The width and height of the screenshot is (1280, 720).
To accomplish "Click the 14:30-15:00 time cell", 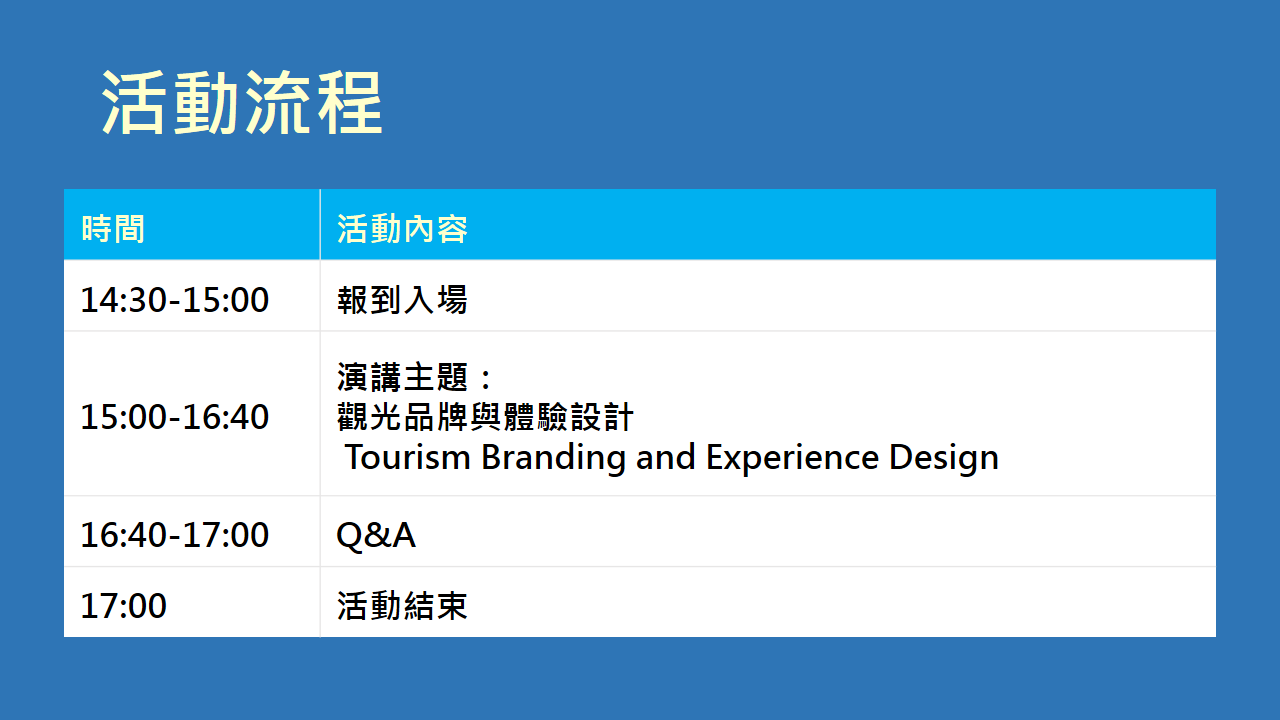I will pos(175,300).
